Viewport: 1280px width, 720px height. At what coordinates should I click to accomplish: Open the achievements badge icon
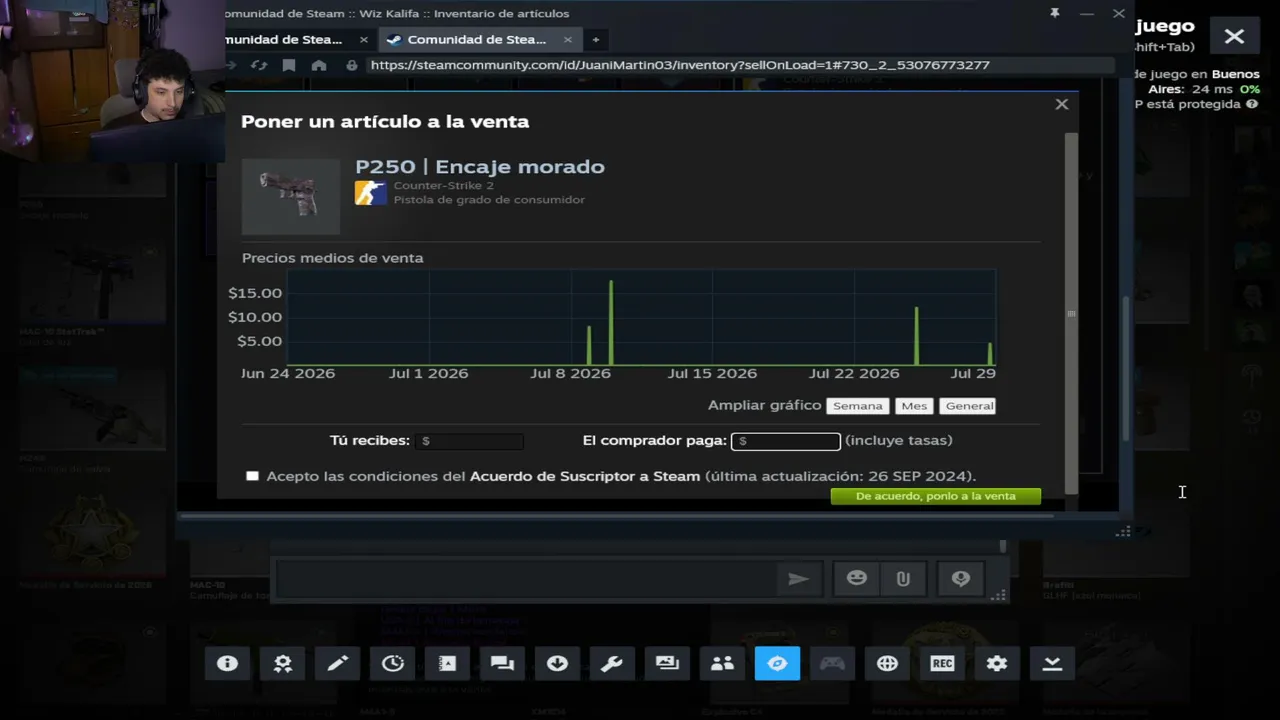pyautogui.click(x=282, y=663)
